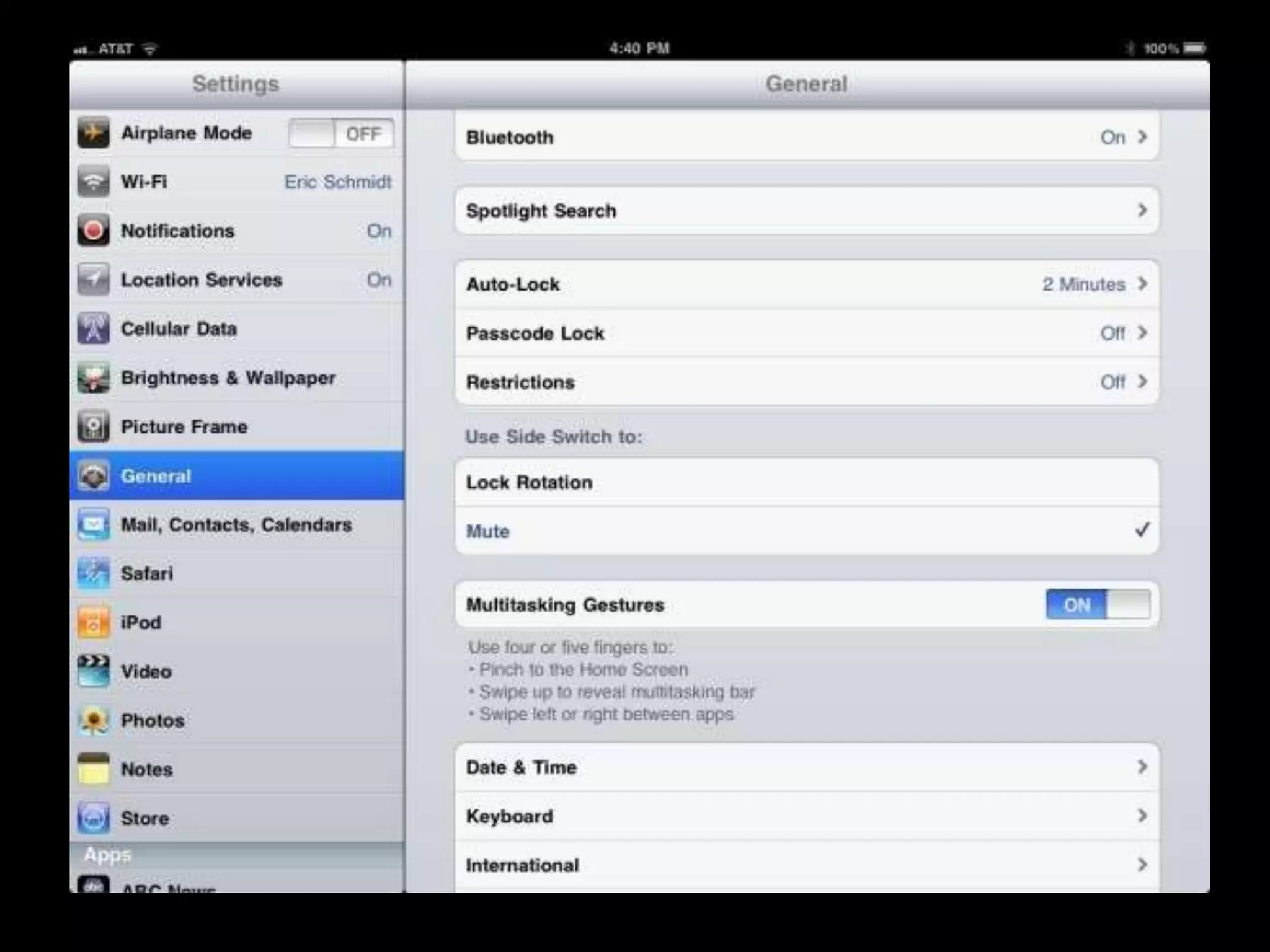Select Mute for side switch

[807, 531]
